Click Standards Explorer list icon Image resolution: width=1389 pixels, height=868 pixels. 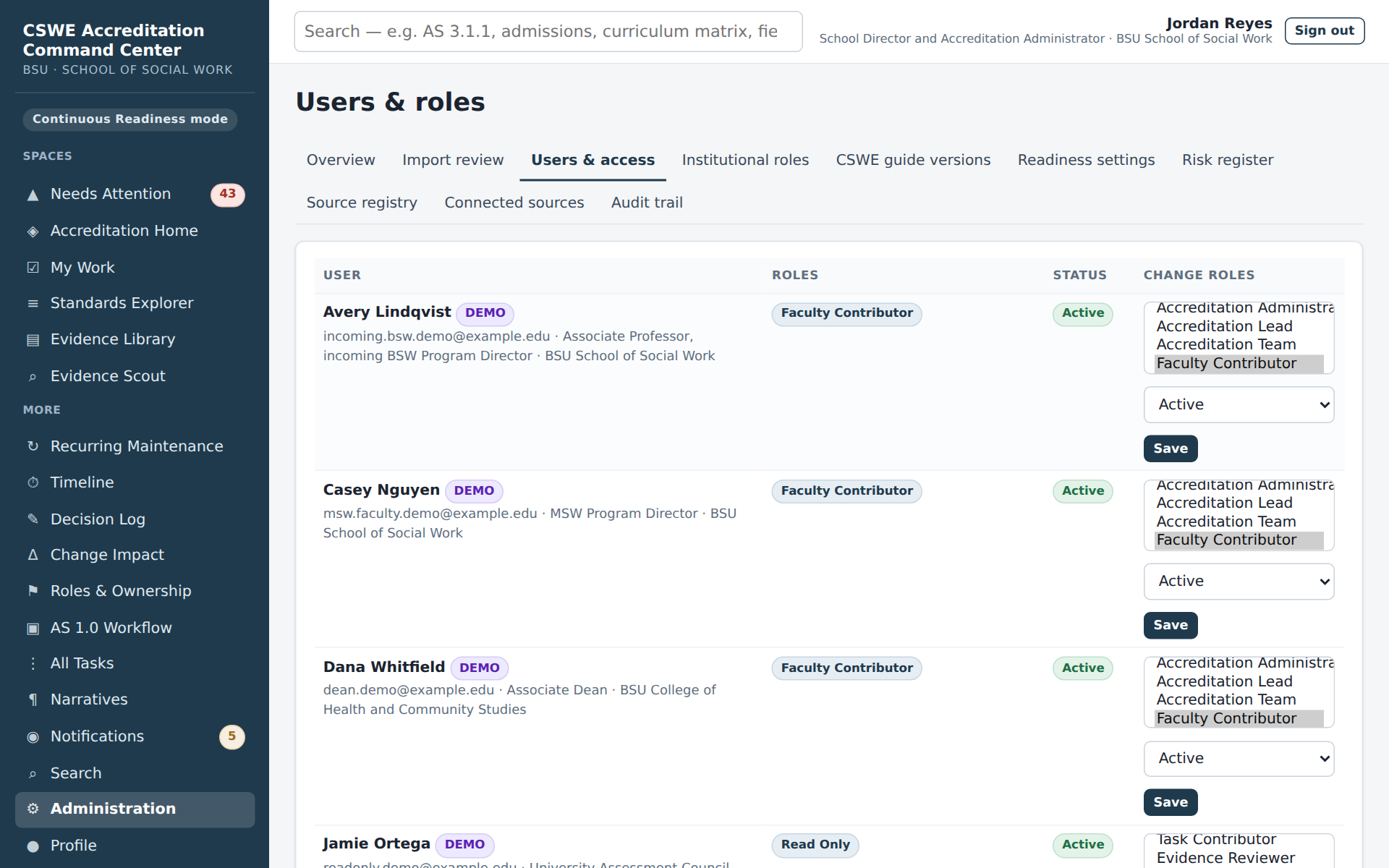coord(33,304)
